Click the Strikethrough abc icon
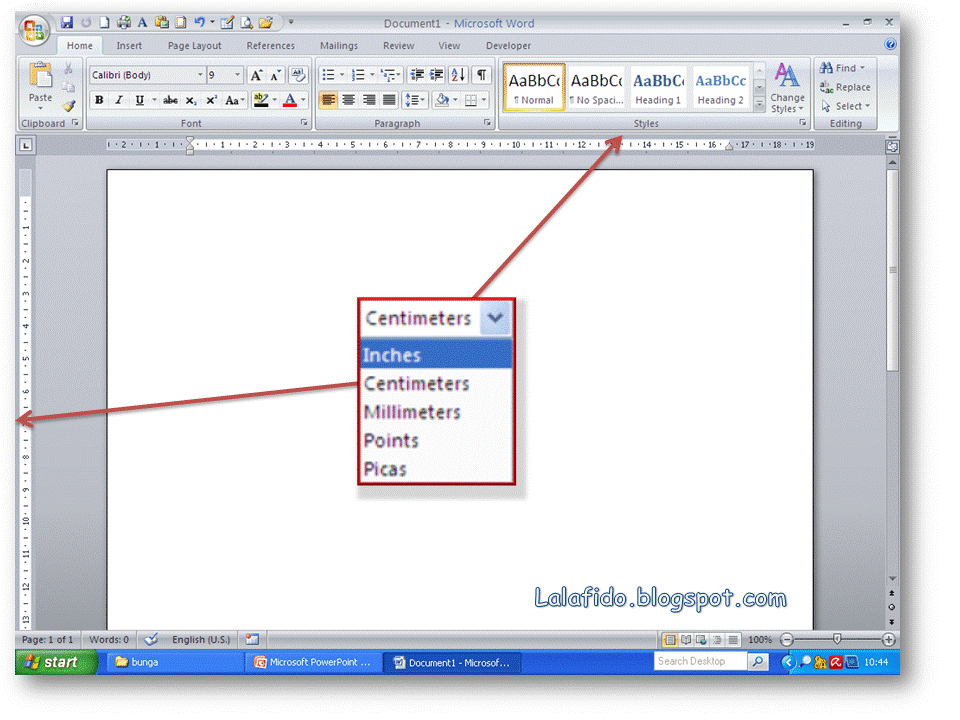Viewport: 960px width, 720px height. (x=170, y=100)
